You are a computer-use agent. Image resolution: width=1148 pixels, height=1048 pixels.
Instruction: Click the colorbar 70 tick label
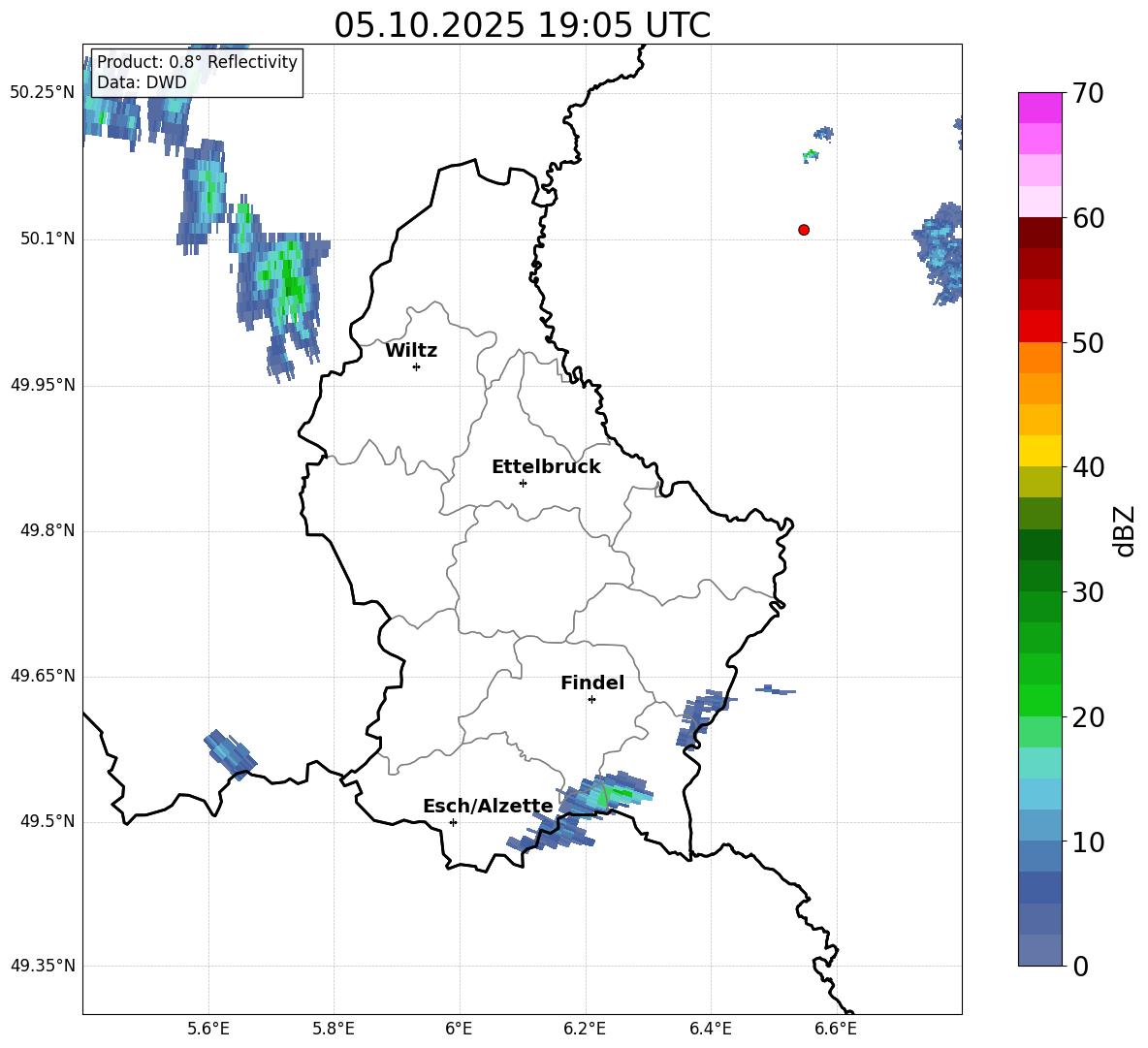point(1087,94)
